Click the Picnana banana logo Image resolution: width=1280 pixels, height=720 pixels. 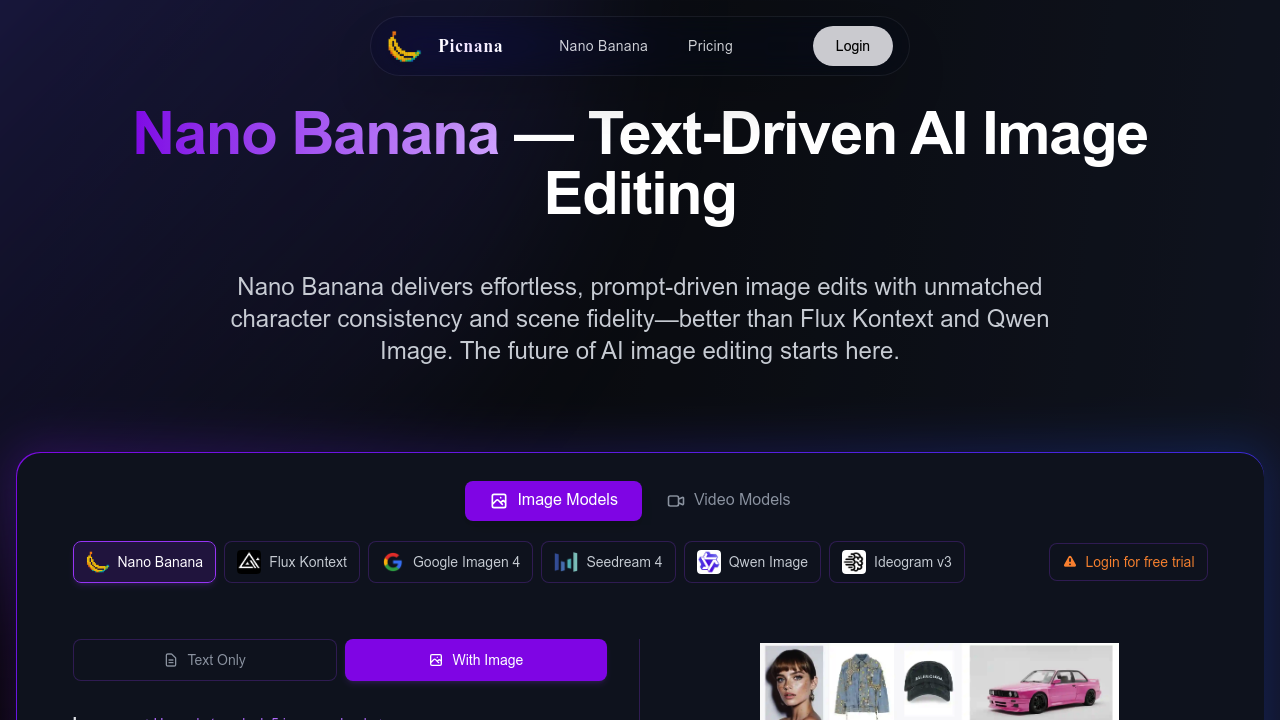404,45
